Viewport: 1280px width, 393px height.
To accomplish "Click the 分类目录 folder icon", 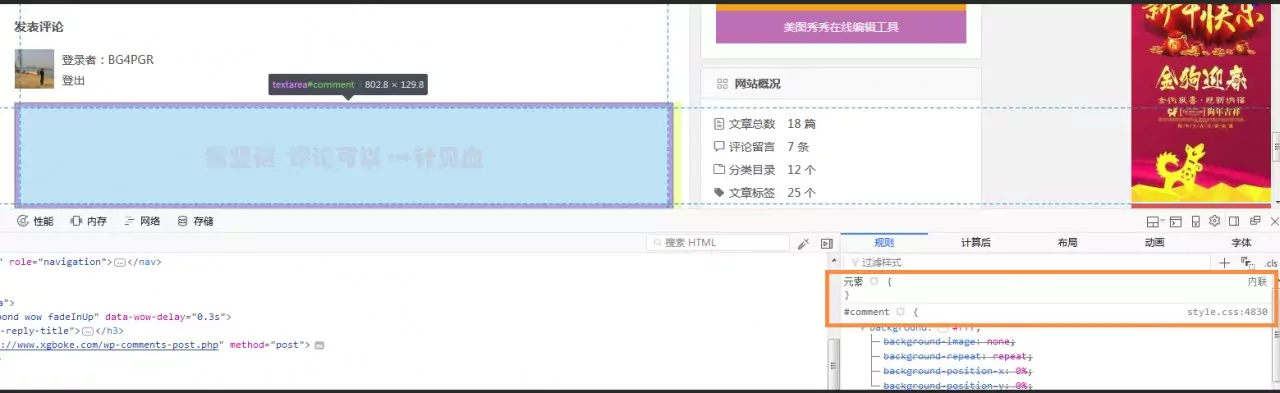I will 718,170.
